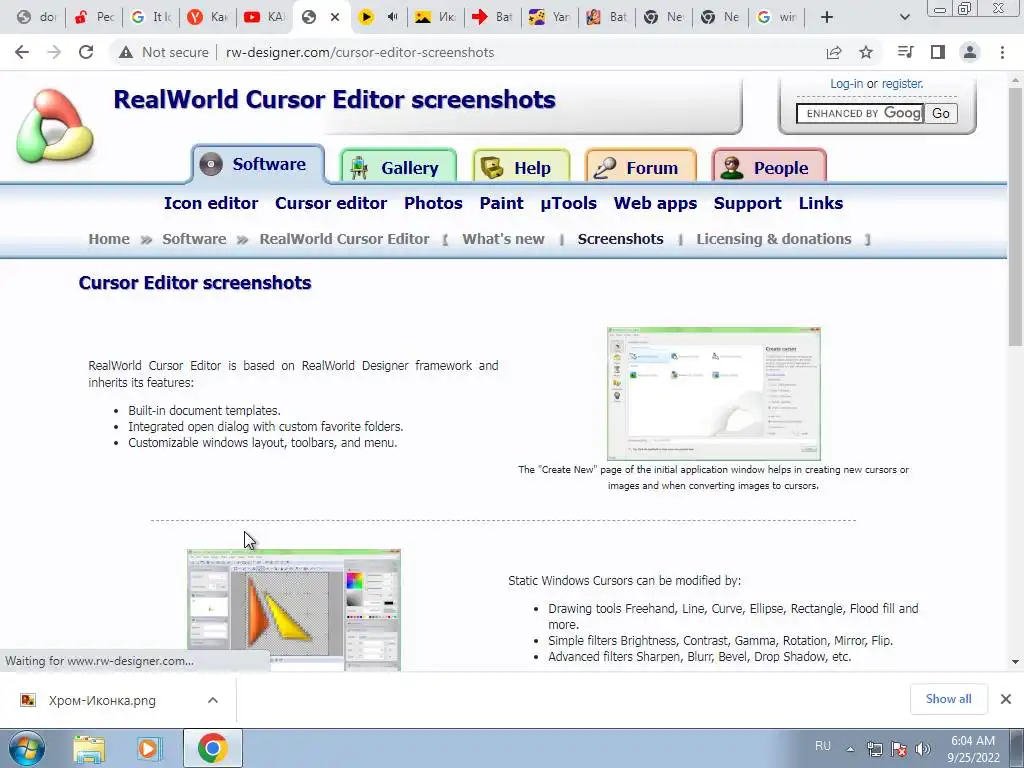The width and height of the screenshot is (1024, 768).
Task: Click the Action Center flag tray icon
Action: tap(899, 748)
